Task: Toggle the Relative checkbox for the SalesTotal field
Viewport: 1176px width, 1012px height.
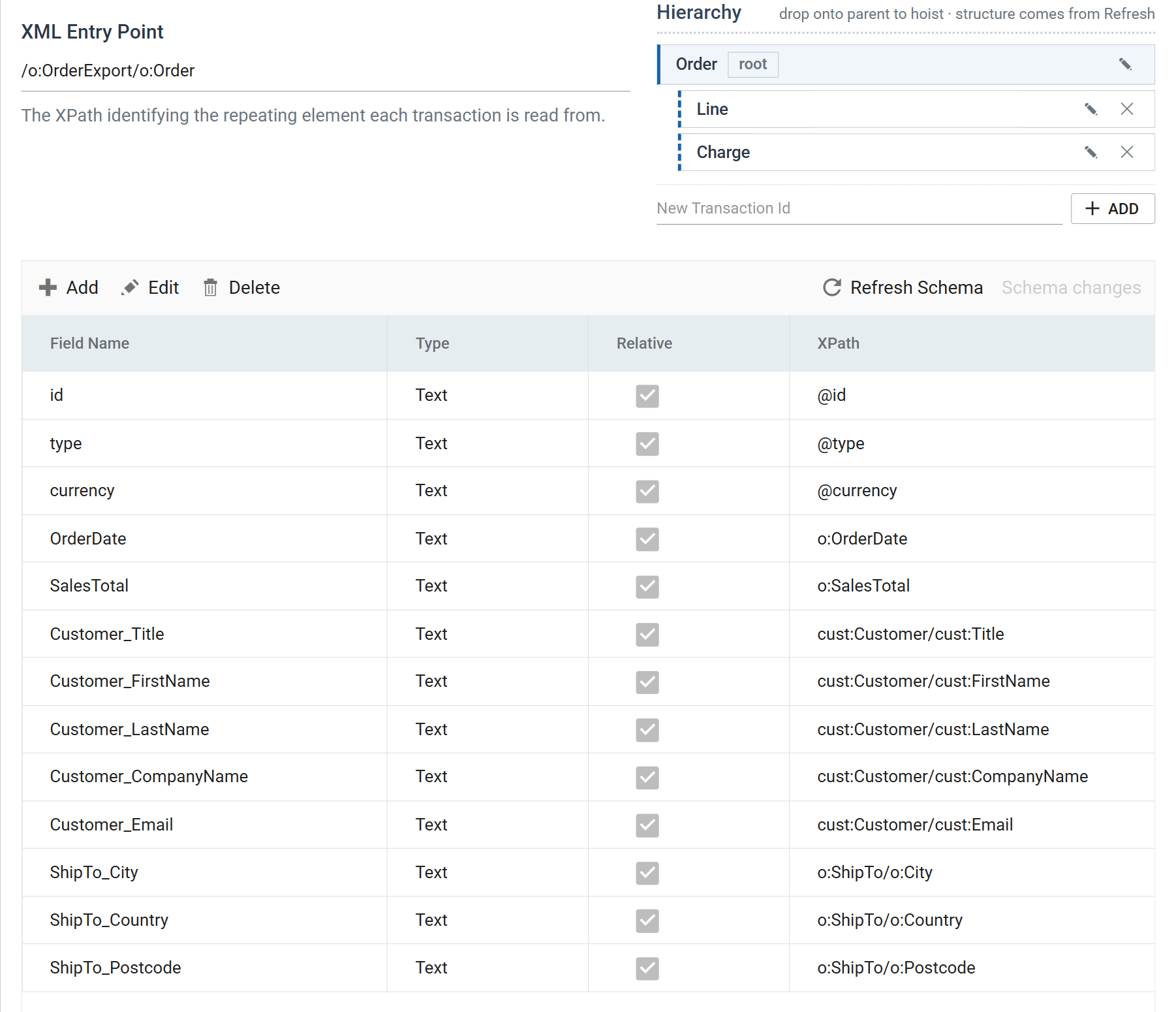Action: point(647,586)
